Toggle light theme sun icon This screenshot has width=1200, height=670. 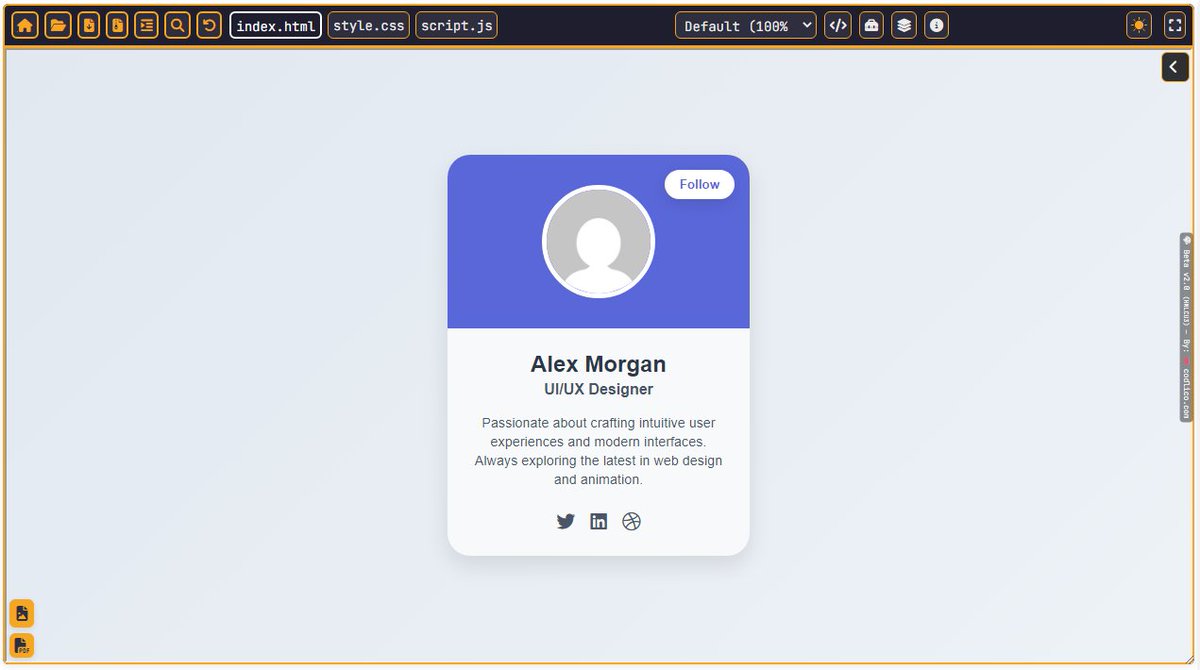[x=1139, y=26]
